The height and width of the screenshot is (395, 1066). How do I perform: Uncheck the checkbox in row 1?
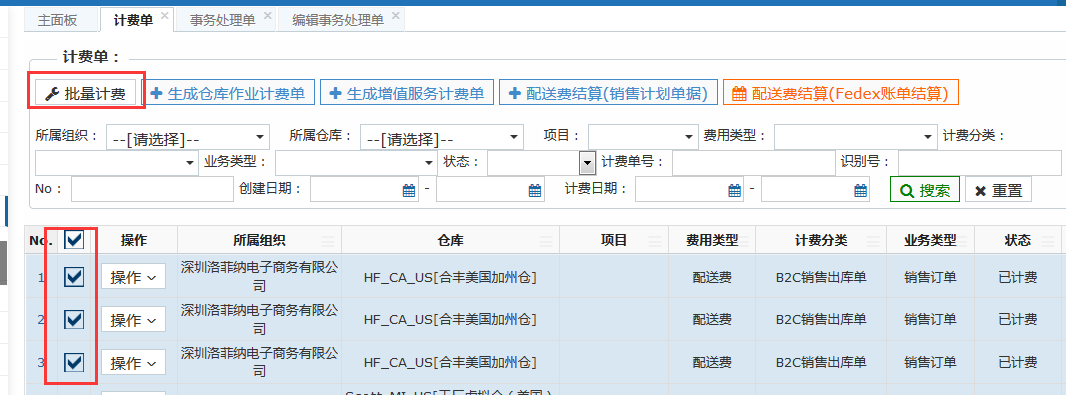[x=73, y=276]
